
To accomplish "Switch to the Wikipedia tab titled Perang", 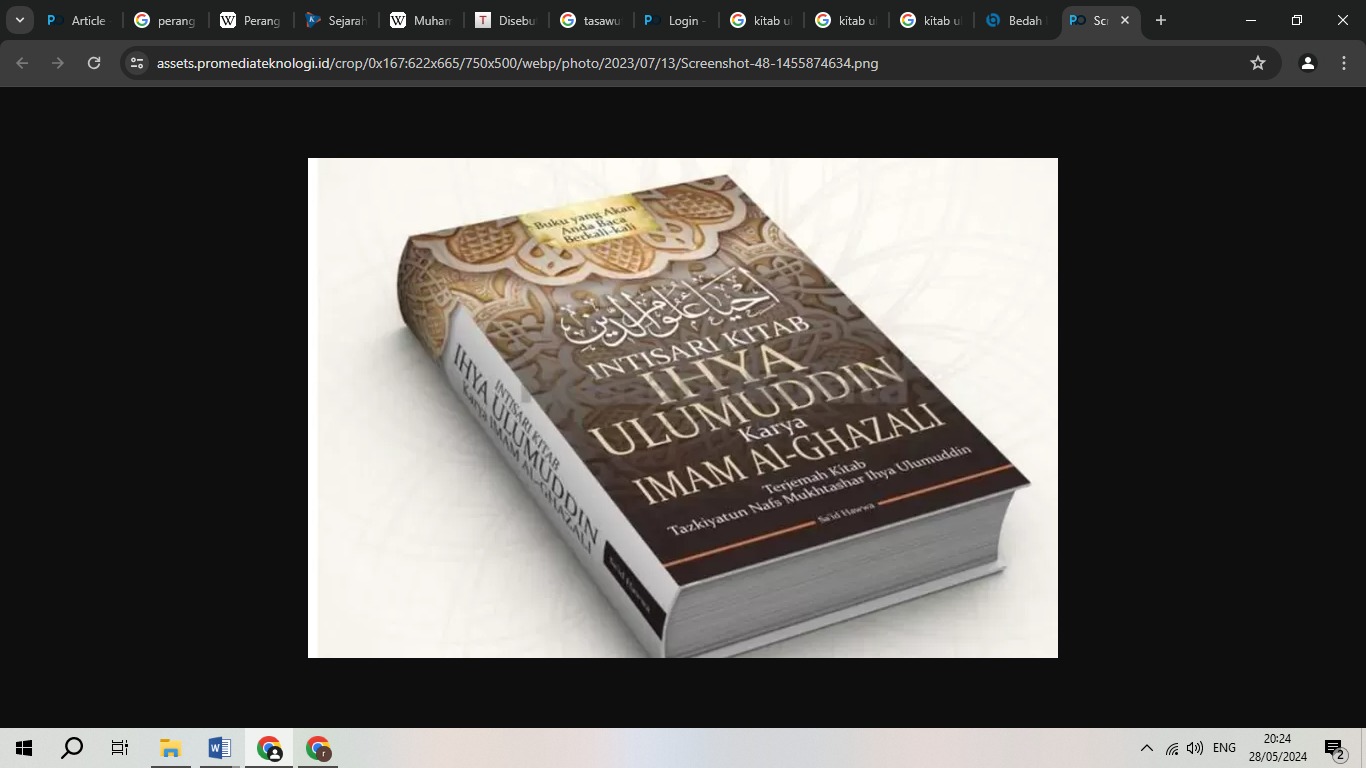I will pos(250,20).
